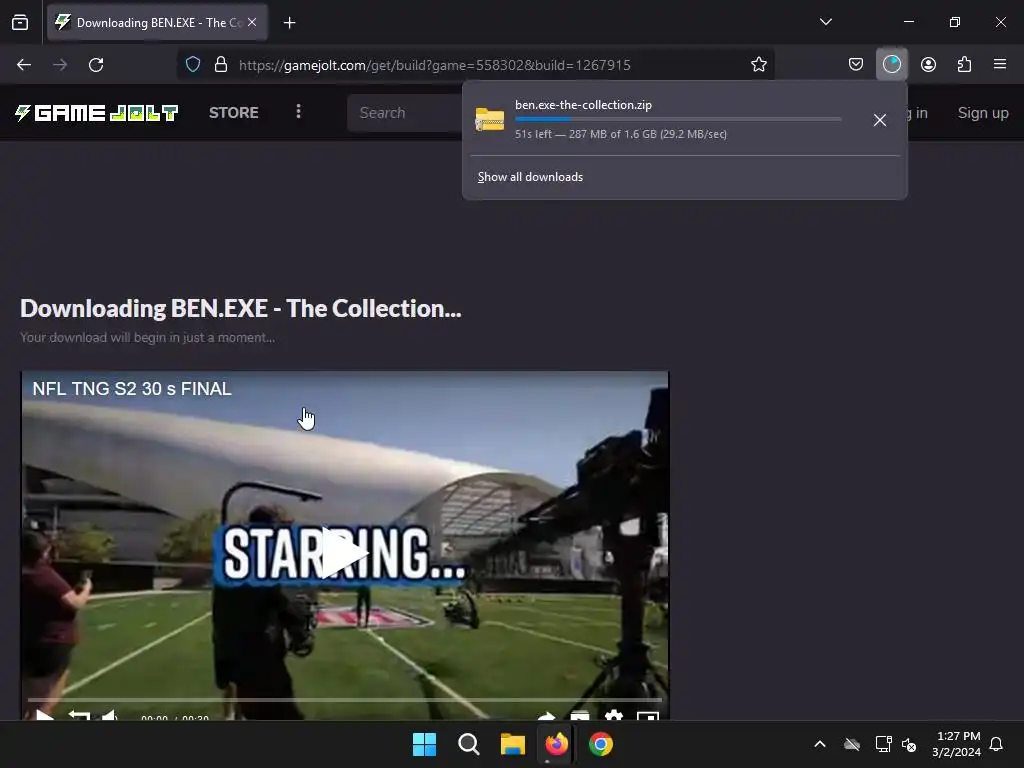1024x768 pixels.
Task: Open the notifications bell icon
Action: [x=996, y=744]
